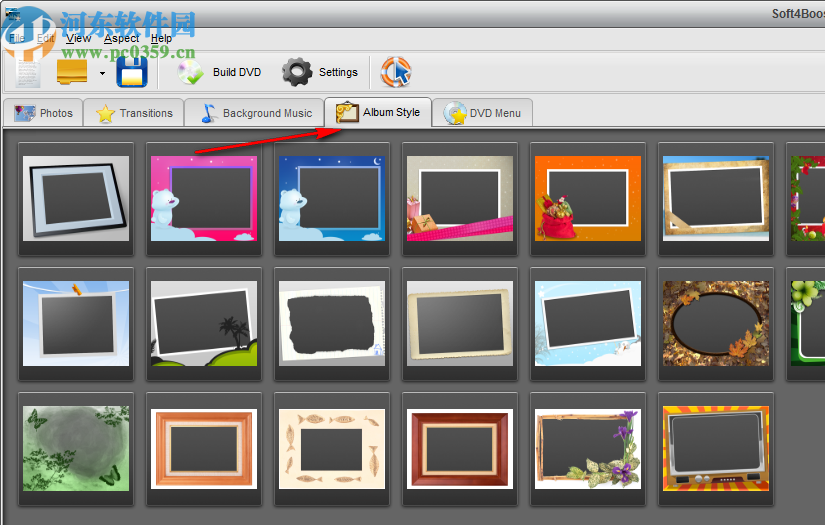Open the Edit menu
This screenshot has height=525, width=825.
point(45,38)
